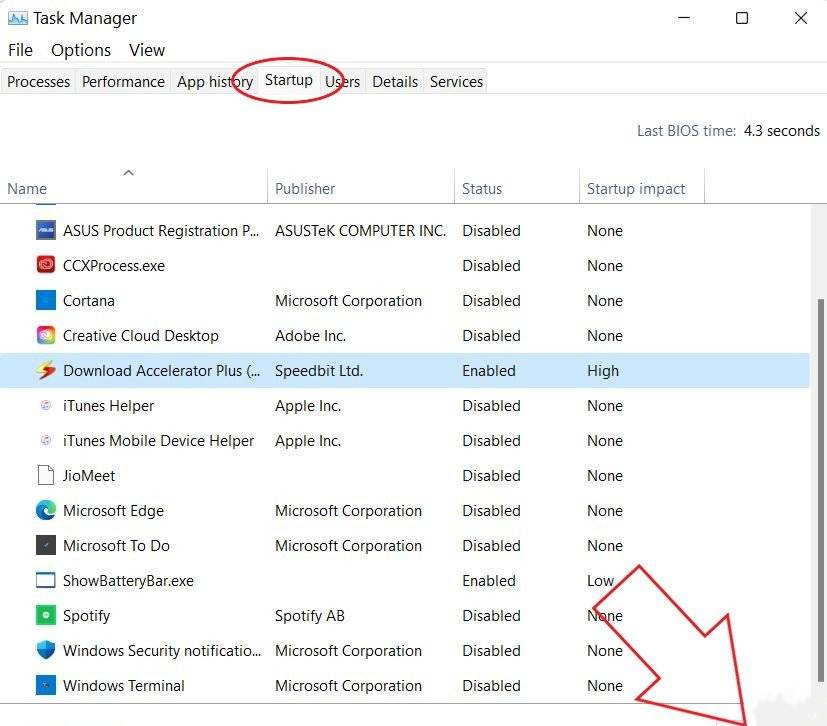Open the Services tab

click(456, 82)
